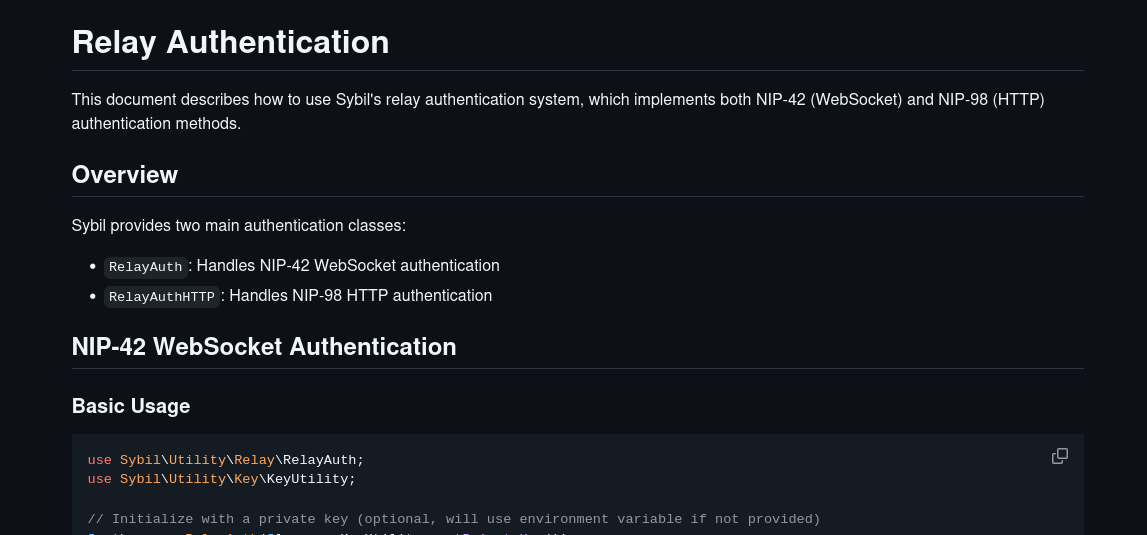1147x535 pixels.
Task: Select the intro paragraph starting "This document describes"
Action: pyautogui.click(x=558, y=111)
